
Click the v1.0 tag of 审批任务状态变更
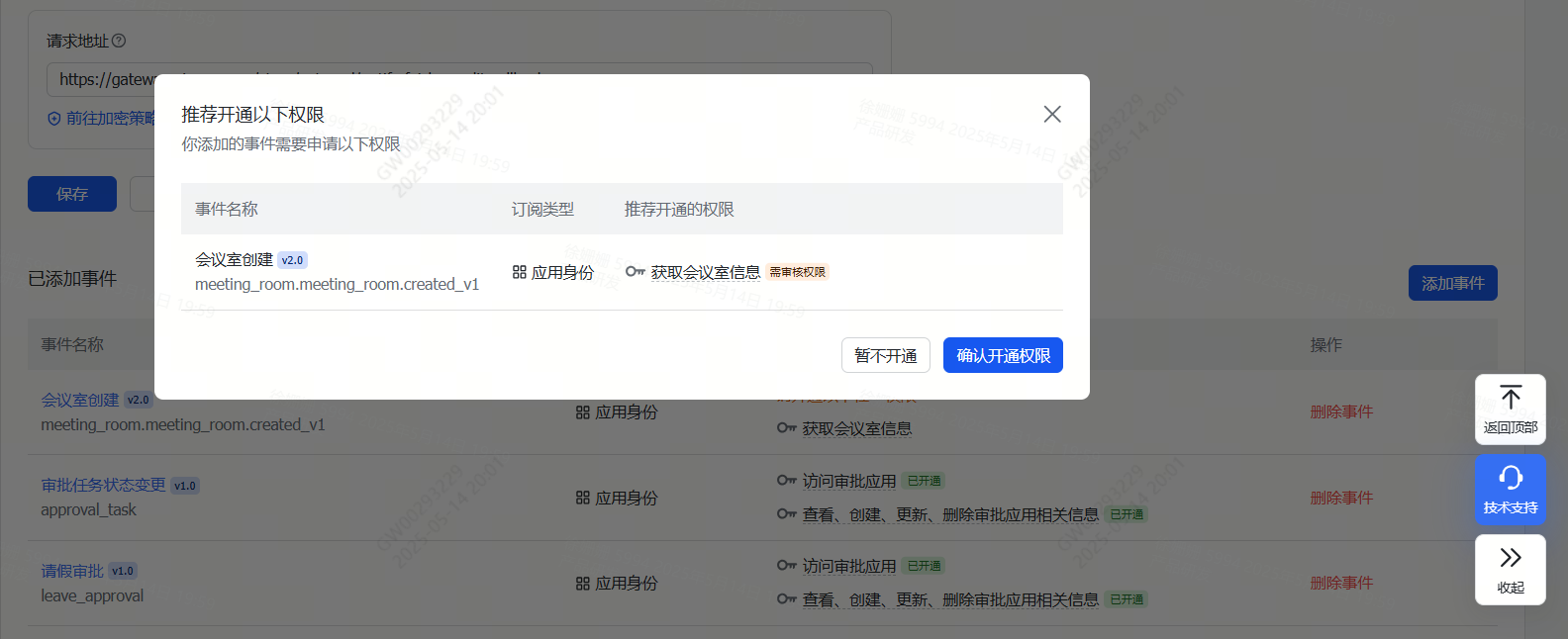[185, 486]
